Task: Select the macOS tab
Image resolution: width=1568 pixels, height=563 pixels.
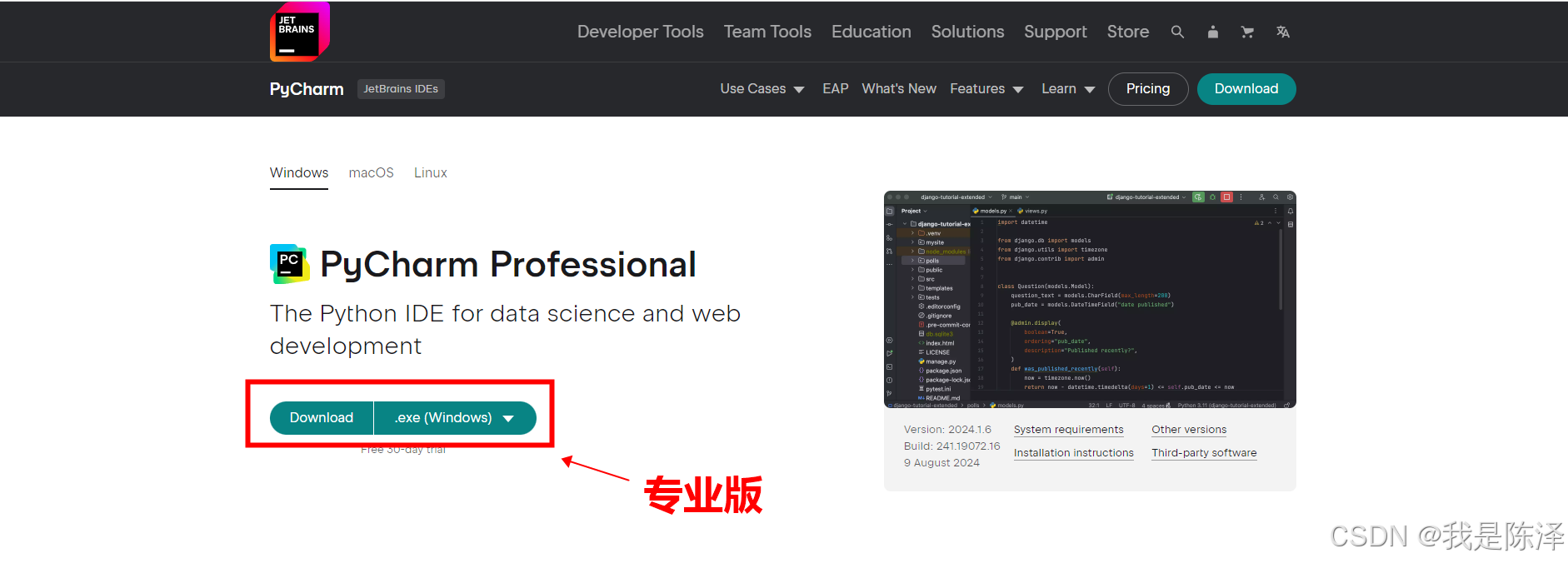Action: [371, 173]
